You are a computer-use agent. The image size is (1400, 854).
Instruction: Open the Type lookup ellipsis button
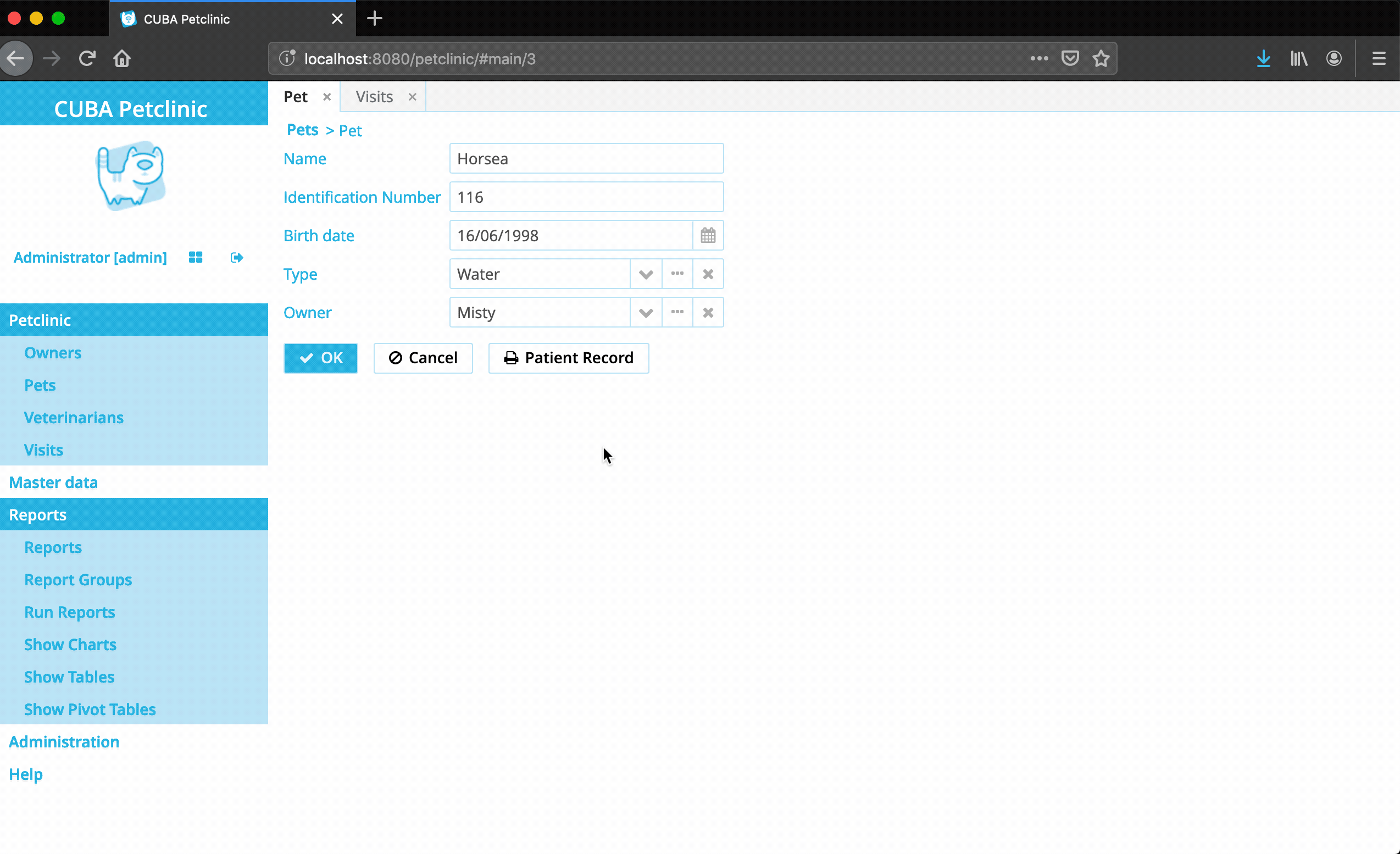677,274
